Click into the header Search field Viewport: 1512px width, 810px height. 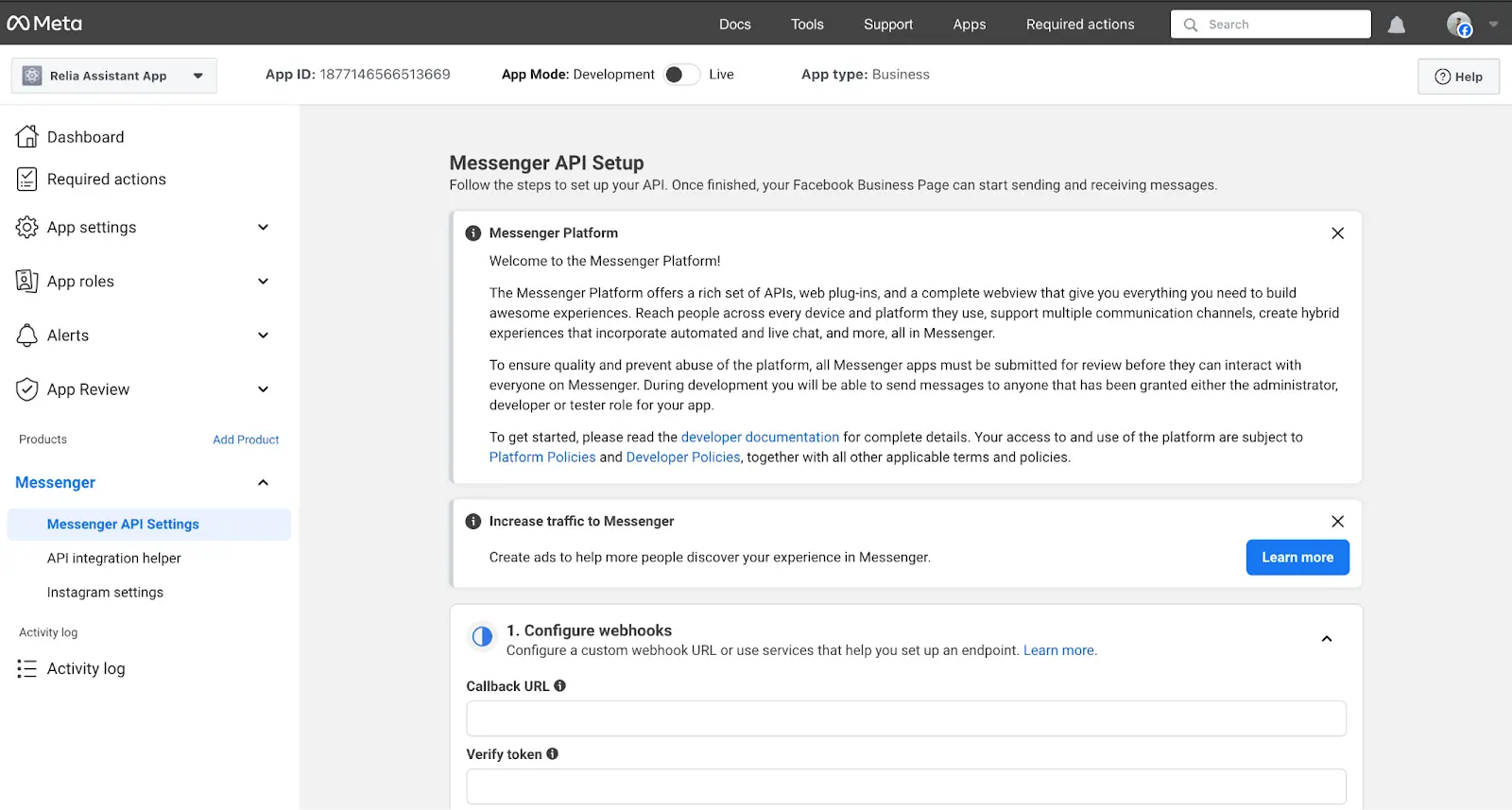pos(1270,25)
